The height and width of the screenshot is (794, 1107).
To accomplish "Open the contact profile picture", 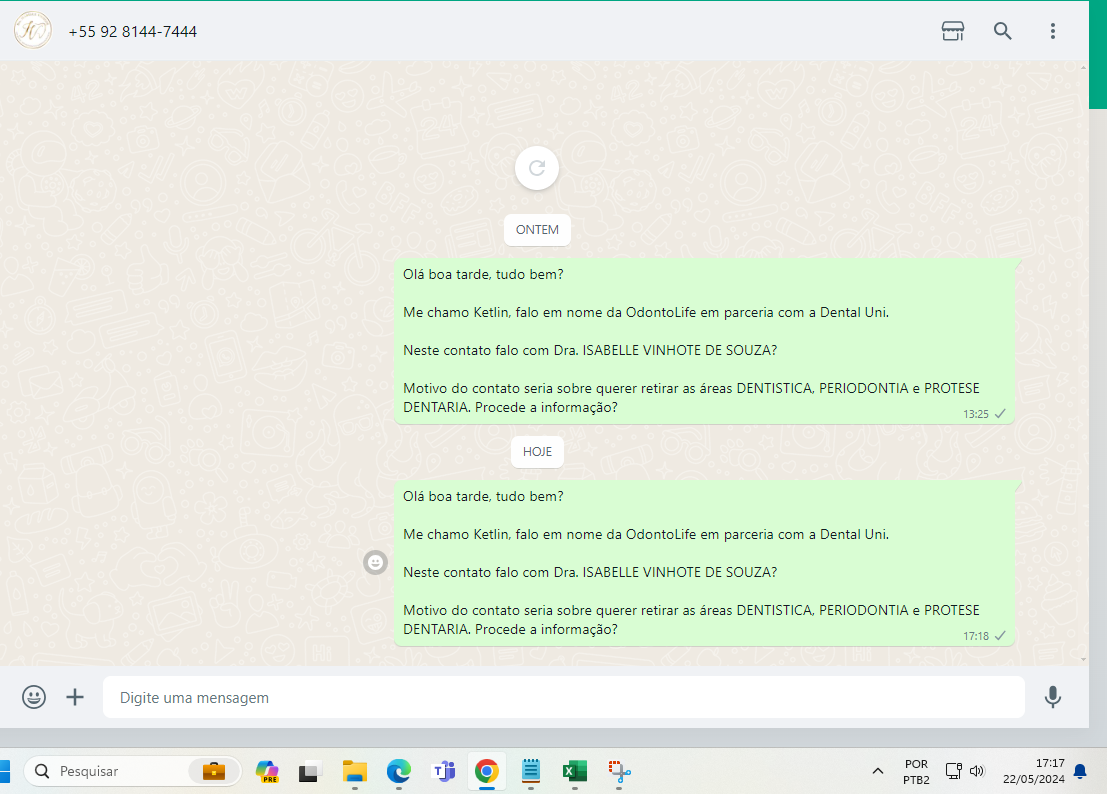I will point(32,30).
